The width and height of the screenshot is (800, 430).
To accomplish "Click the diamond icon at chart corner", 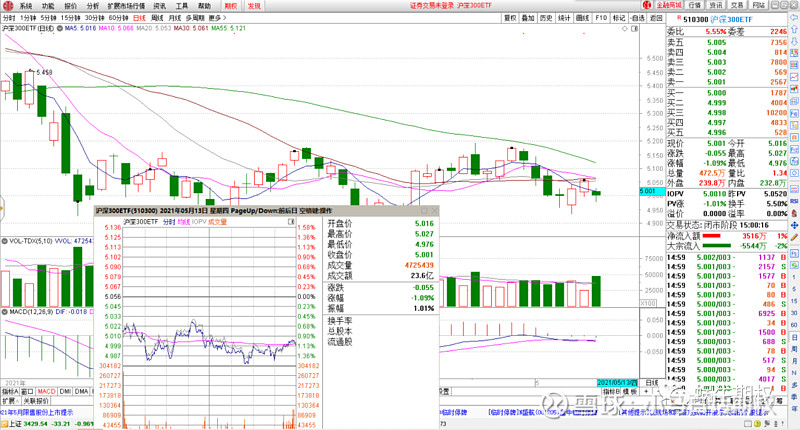I will (624, 29).
